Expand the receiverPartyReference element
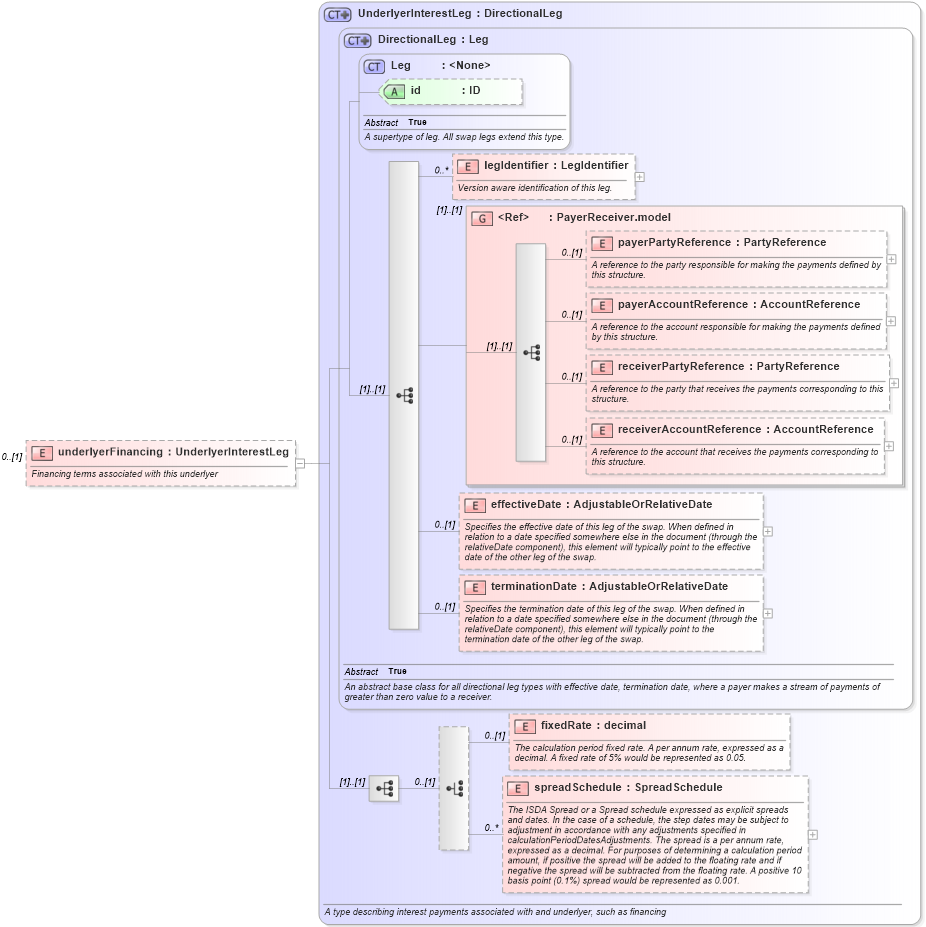Image resolution: width=926 pixels, height=927 pixels. click(x=895, y=383)
